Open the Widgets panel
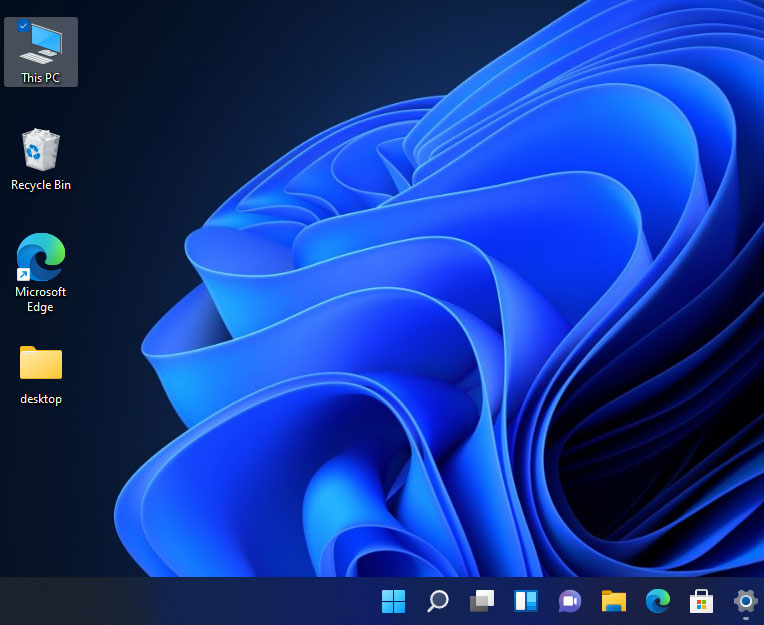This screenshot has width=764, height=625. click(526, 601)
